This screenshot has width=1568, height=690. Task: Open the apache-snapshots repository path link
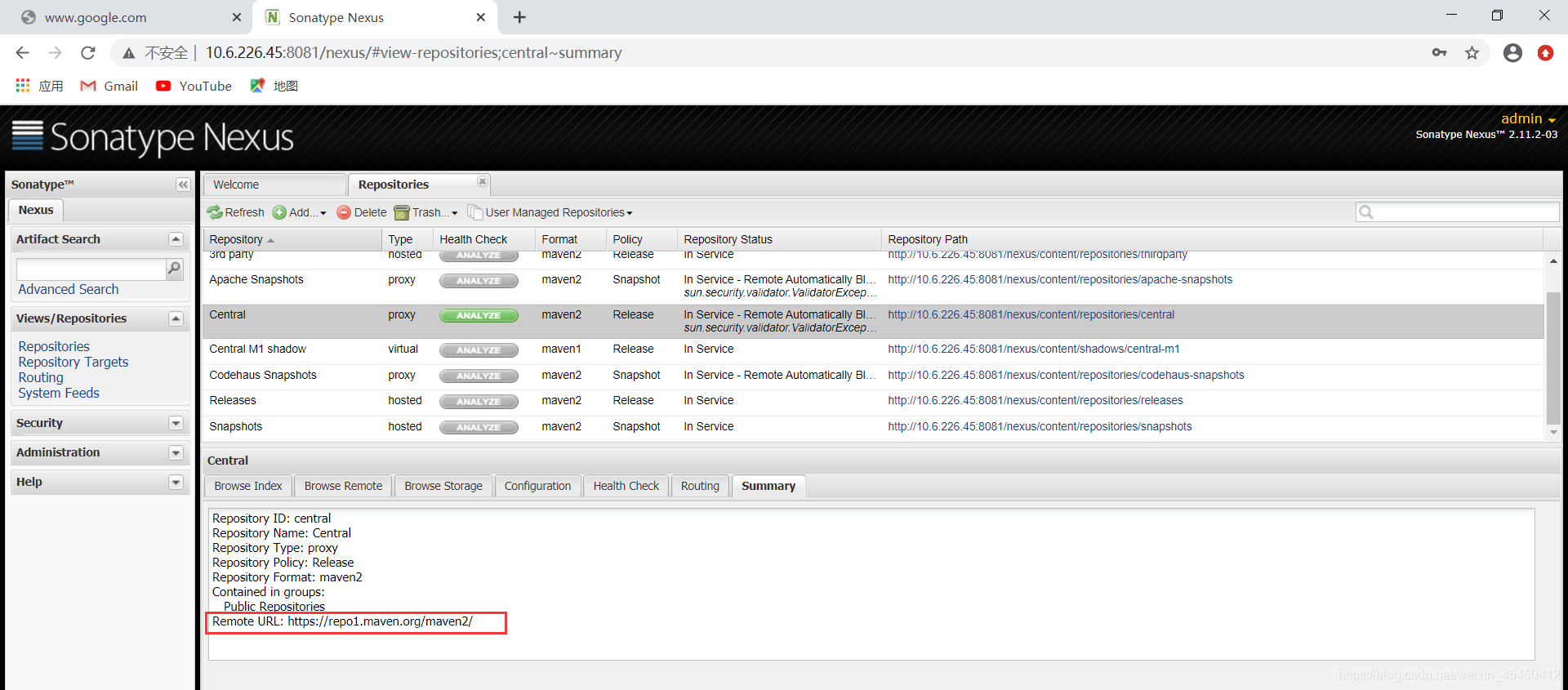coord(1060,279)
